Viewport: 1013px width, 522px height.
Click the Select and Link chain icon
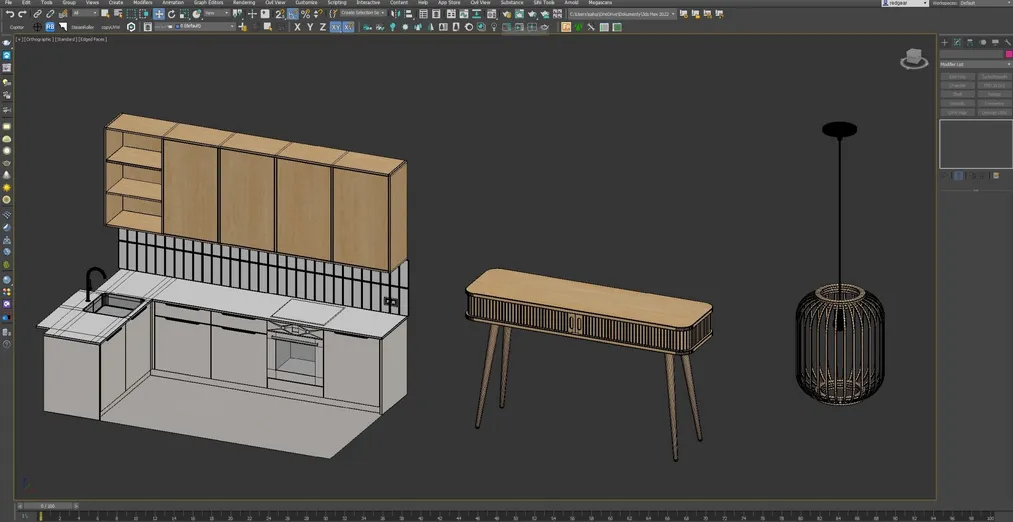pyautogui.click(x=38, y=14)
